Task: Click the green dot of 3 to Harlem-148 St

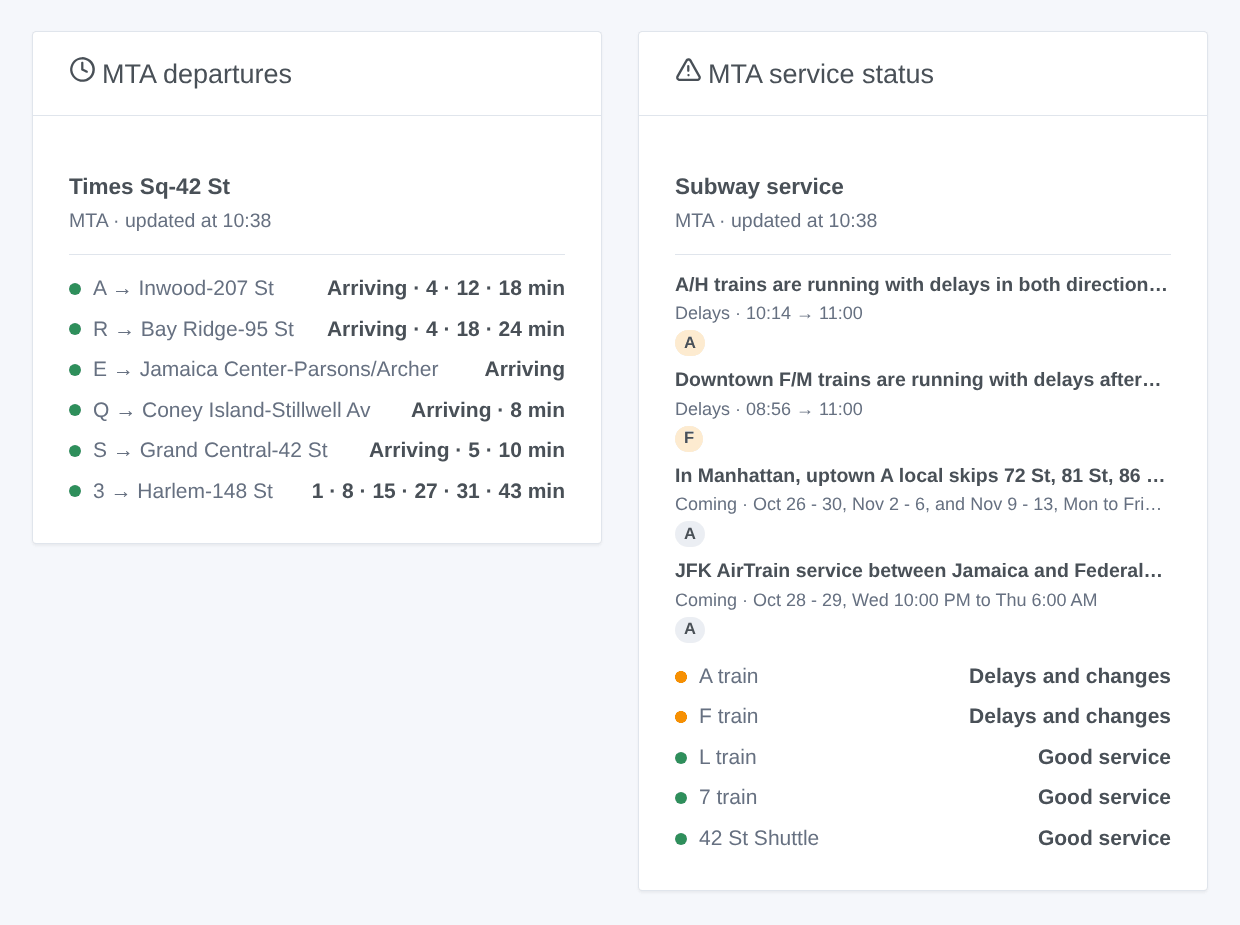Action: coord(75,491)
